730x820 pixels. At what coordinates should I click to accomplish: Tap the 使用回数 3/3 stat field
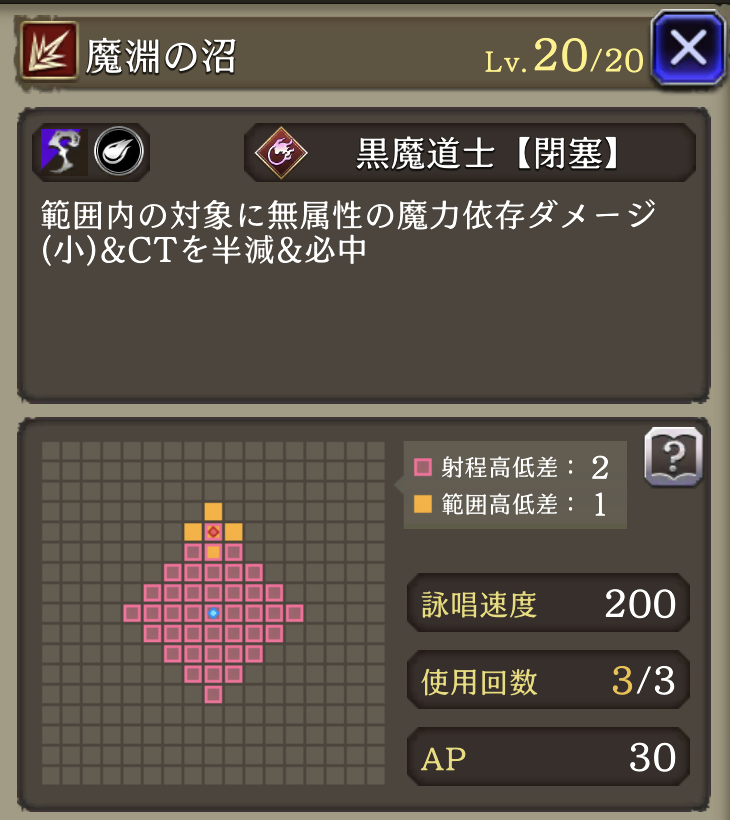pyautogui.click(x=548, y=680)
